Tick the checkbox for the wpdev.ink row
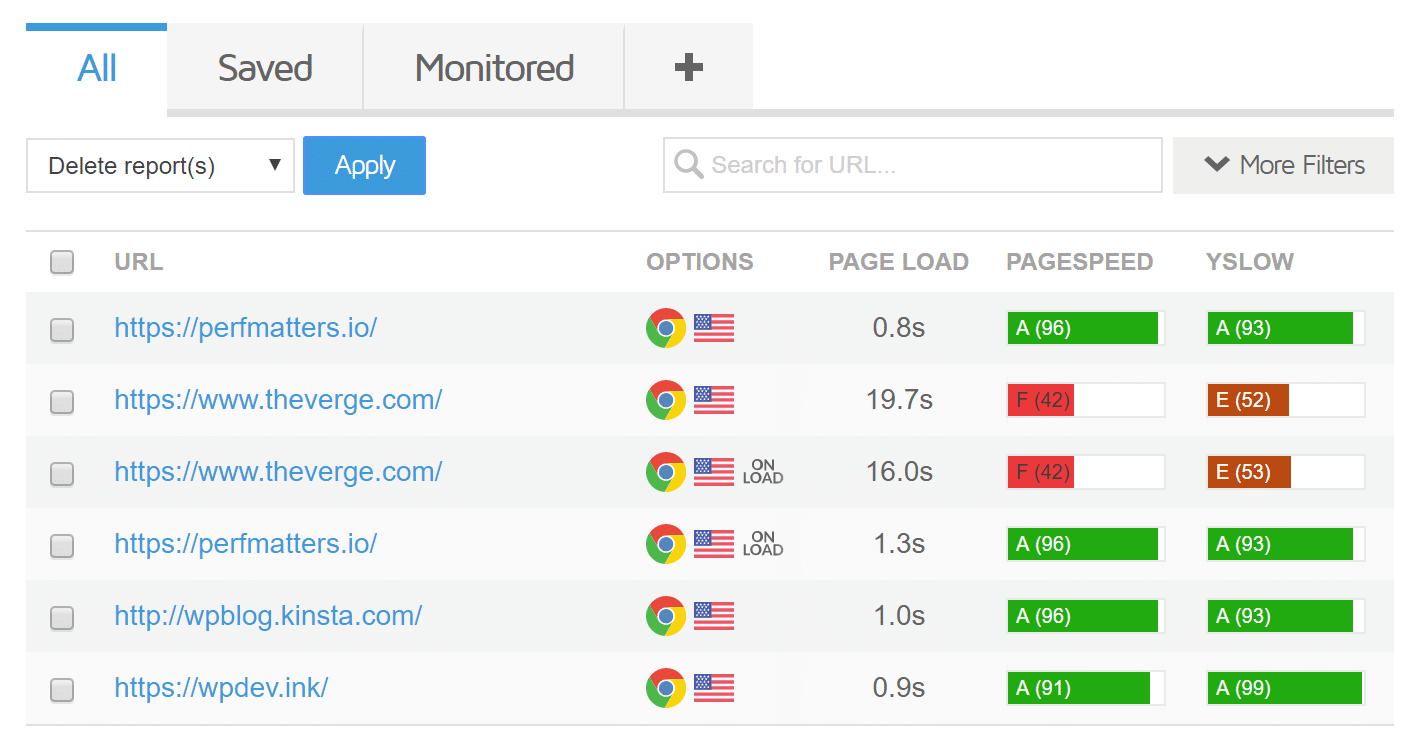Viewport: 1418px width, 743px height. point(61,690)
